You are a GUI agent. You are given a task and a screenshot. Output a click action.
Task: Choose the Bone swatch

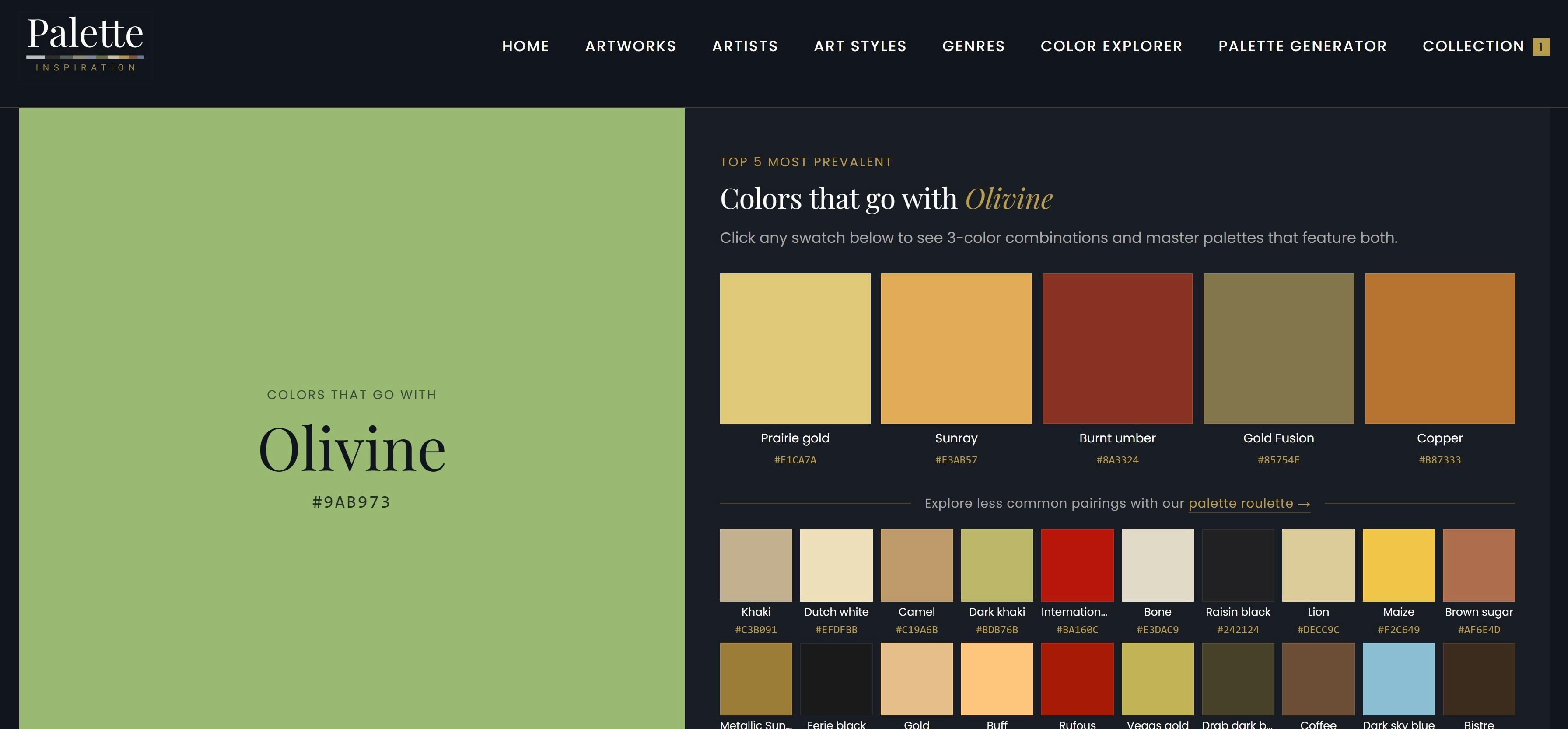point(1158,565)
